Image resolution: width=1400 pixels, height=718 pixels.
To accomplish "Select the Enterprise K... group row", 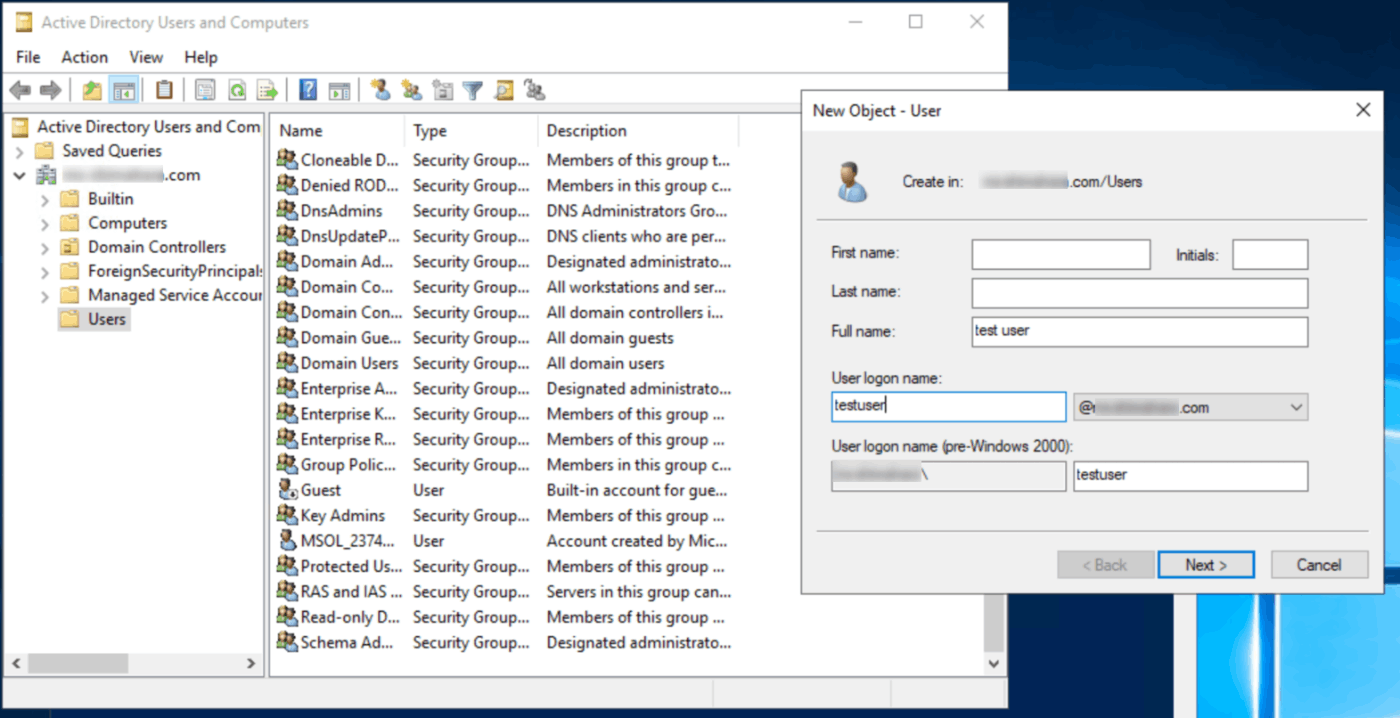I will coord(504,414).
